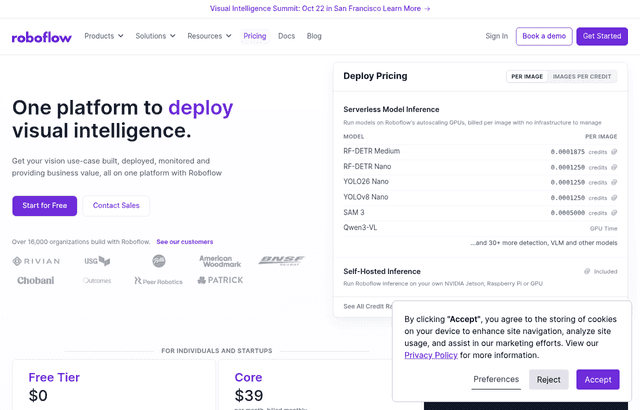Click the Core plan heading
Viewport: 640px width, 410px height.
[x=248, y=377]
